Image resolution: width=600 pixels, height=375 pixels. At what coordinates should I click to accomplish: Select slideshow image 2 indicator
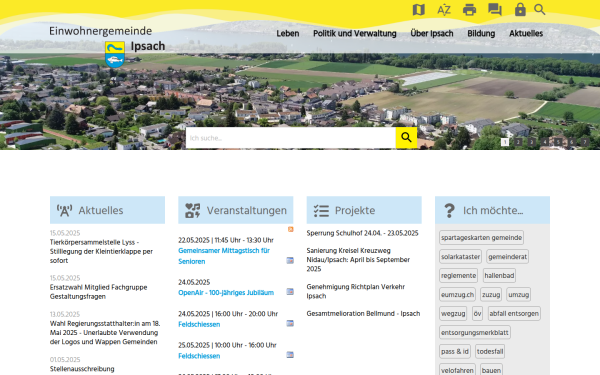[x=518, y=142]
